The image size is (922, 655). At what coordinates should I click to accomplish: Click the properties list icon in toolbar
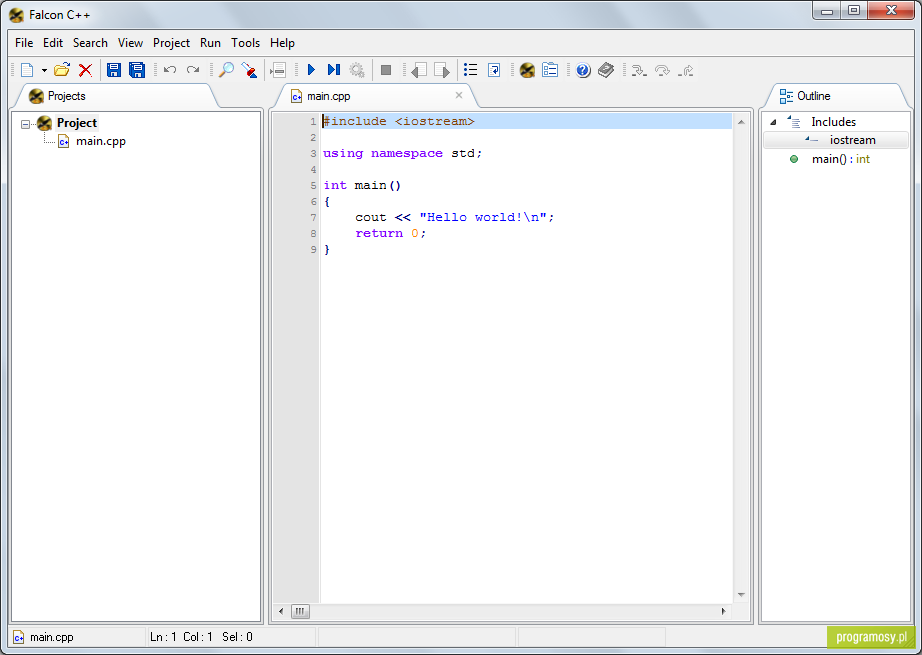[x=550, y=70]
